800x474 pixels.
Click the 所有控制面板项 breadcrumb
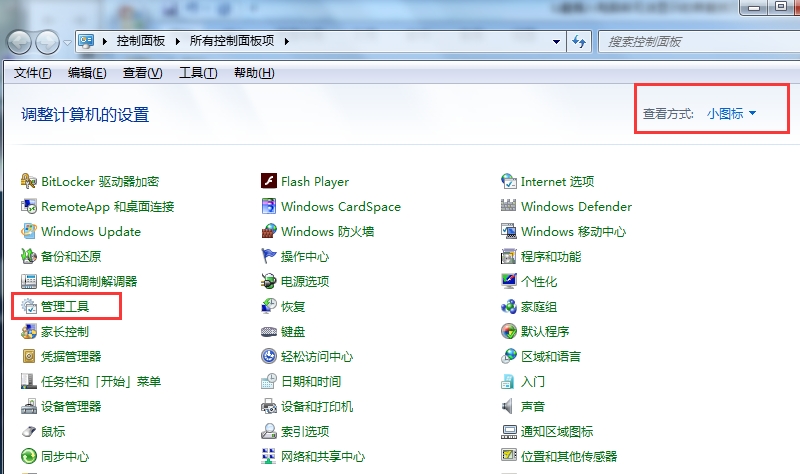[x=232, y=41]
